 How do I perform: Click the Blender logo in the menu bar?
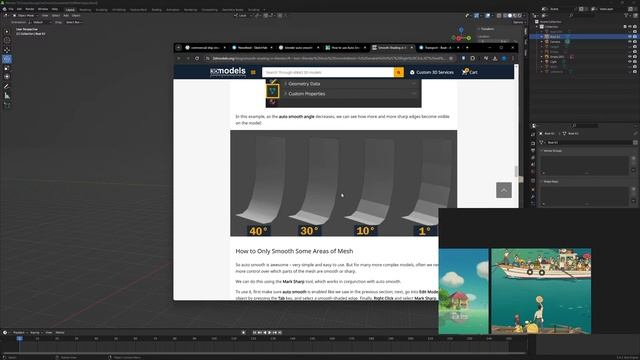pos(4,9)
